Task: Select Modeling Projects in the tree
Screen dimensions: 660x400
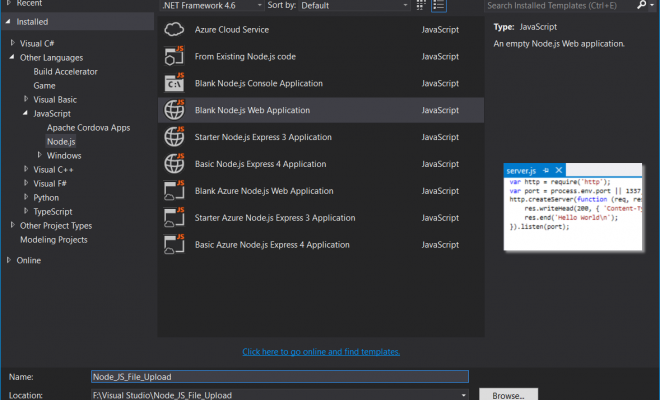Action: click(x=54, y=240)
